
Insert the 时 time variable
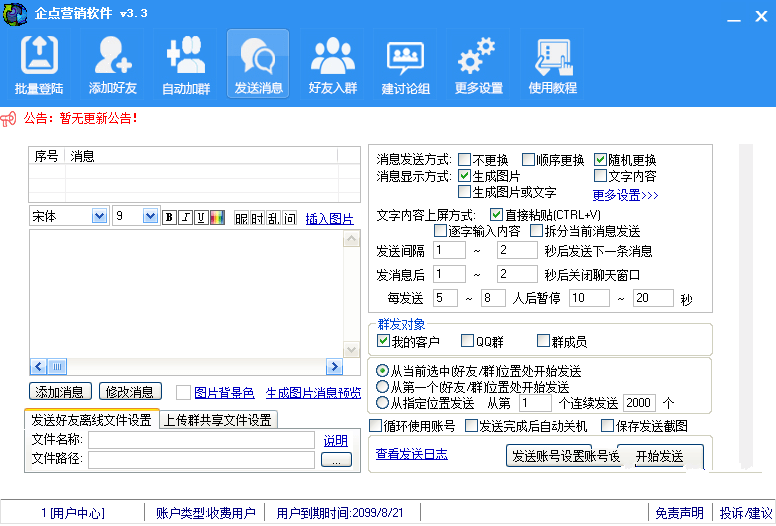click(x=257, y=218)
